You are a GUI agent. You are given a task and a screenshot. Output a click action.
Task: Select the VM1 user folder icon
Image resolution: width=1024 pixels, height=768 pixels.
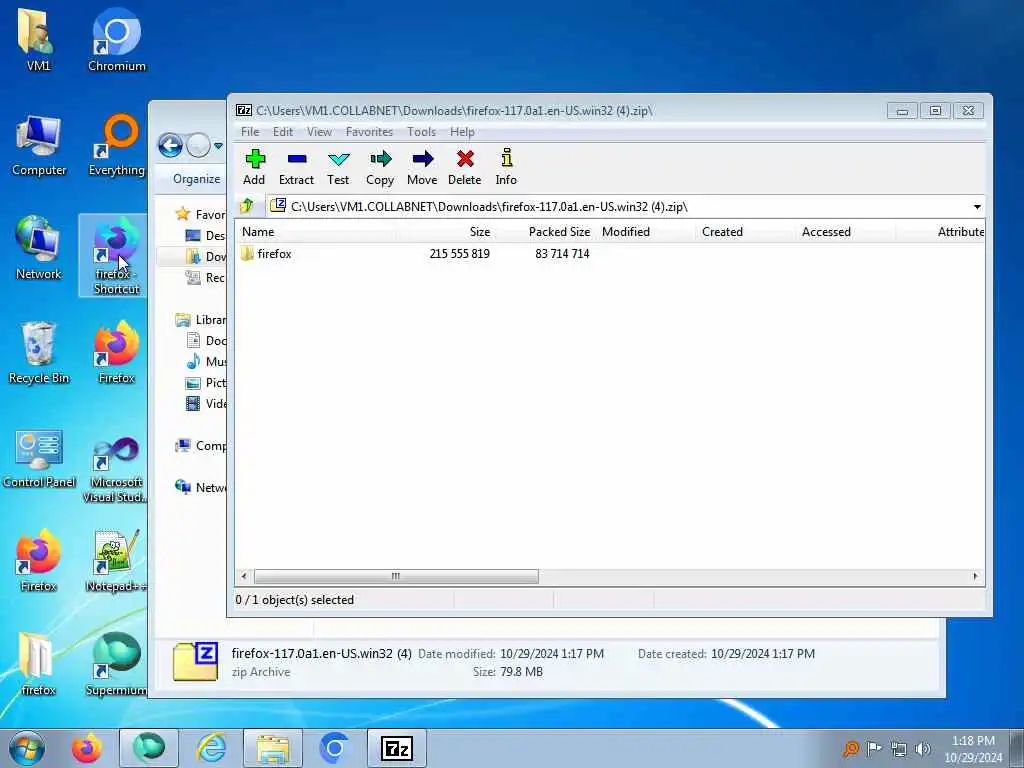tap(38, 40)
